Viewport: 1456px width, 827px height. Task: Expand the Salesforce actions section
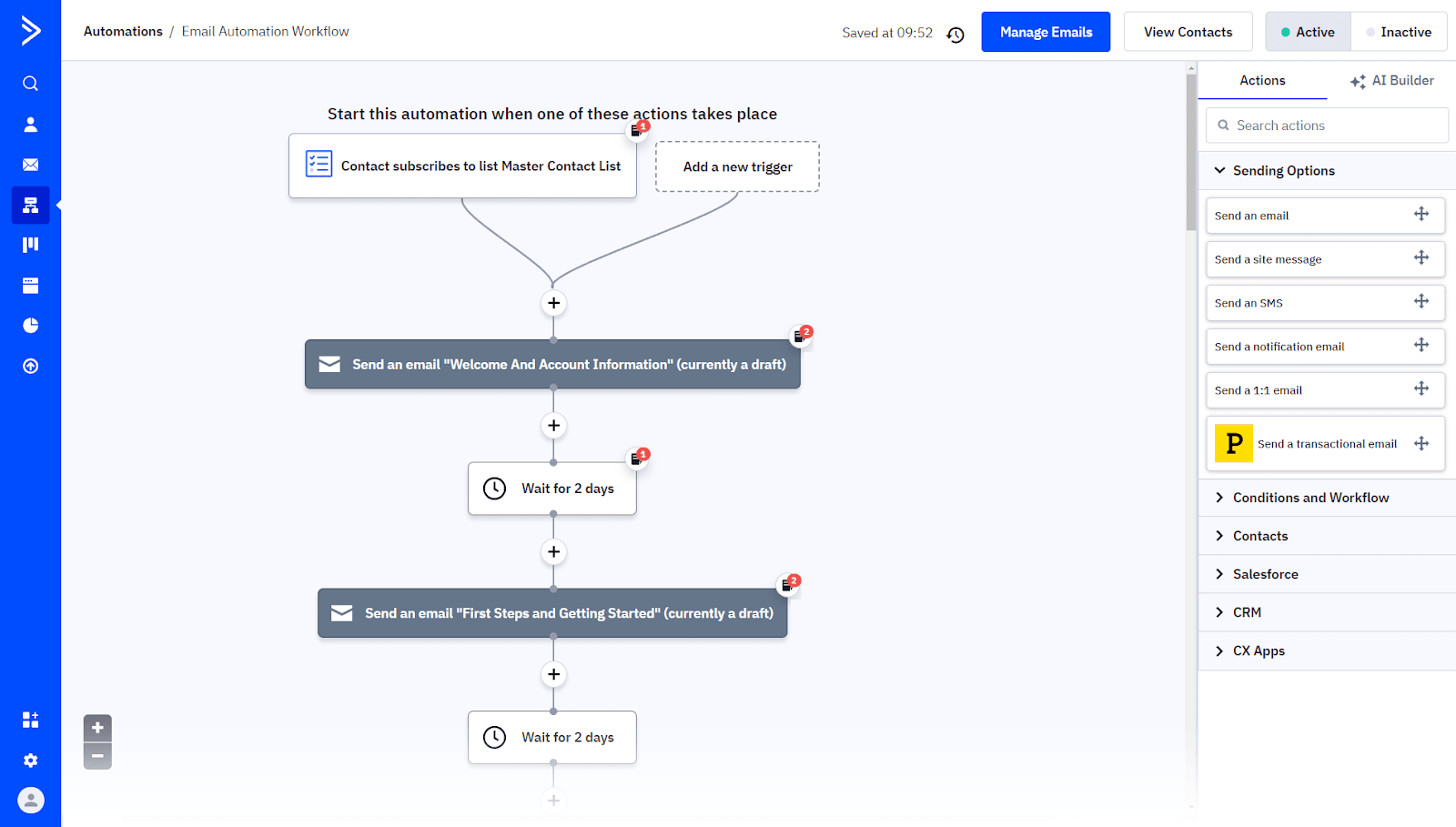[1265, 573]
